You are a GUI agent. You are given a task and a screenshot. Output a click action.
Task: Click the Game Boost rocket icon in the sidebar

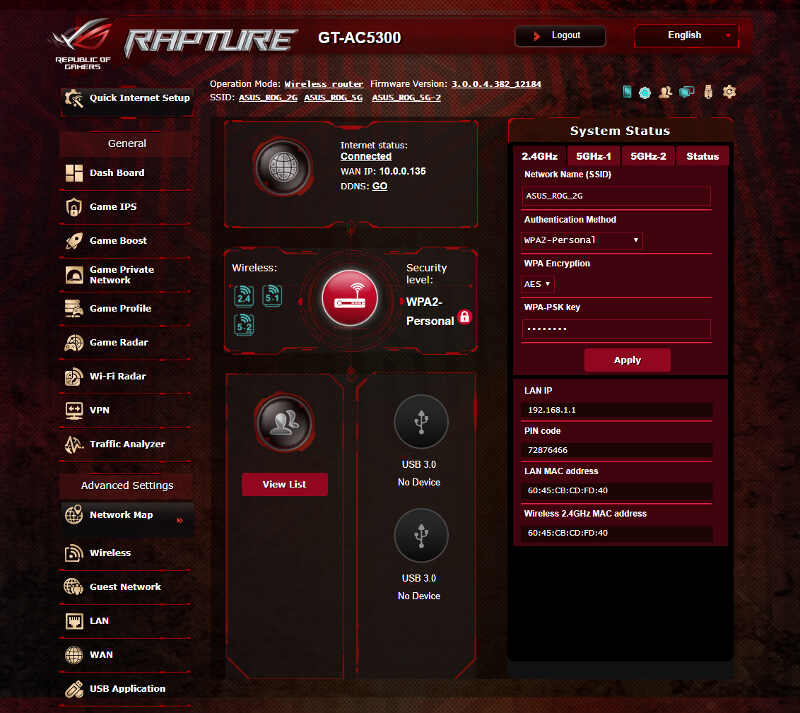coord(74,240)
